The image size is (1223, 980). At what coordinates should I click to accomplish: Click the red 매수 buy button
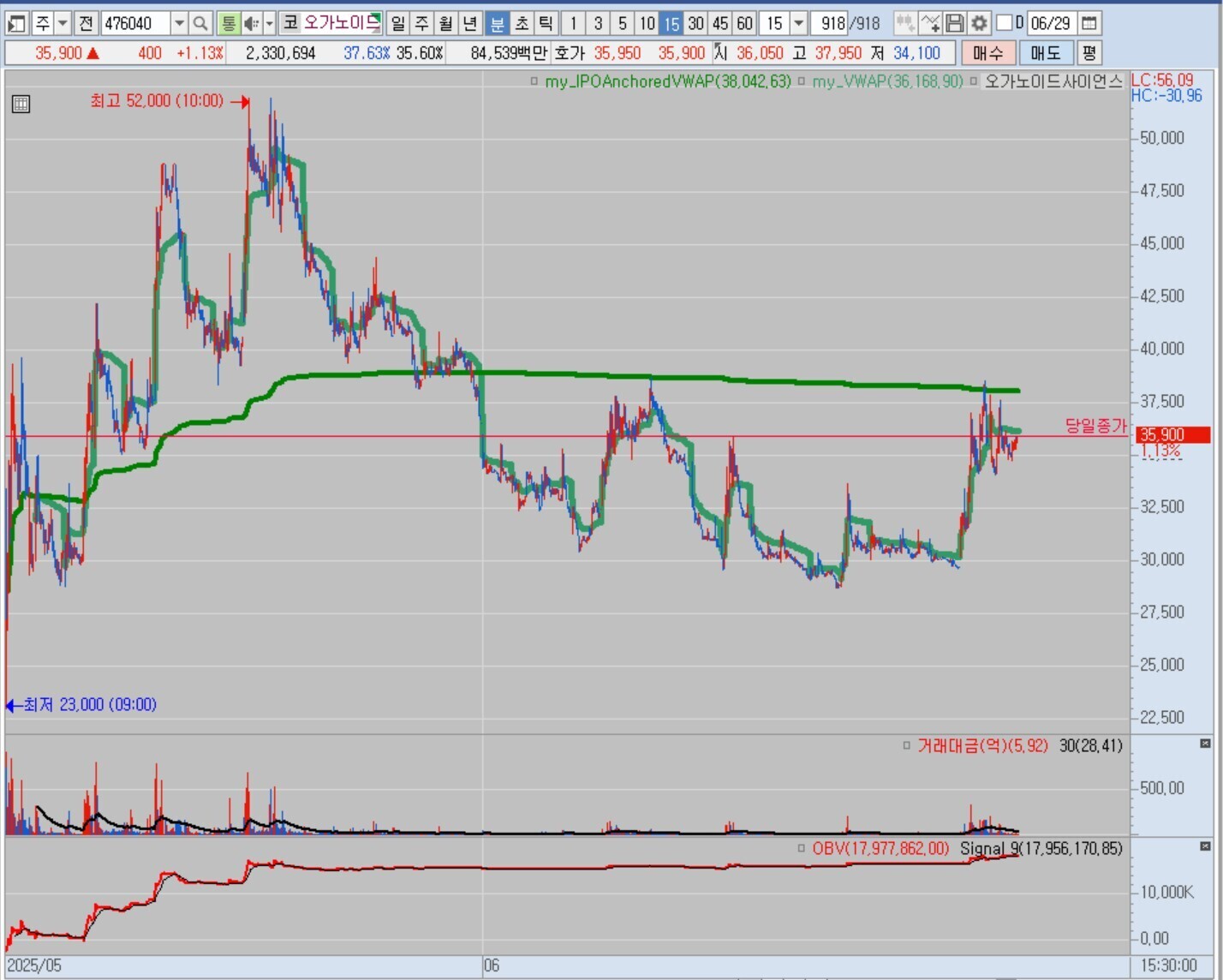tap(988, 53)
